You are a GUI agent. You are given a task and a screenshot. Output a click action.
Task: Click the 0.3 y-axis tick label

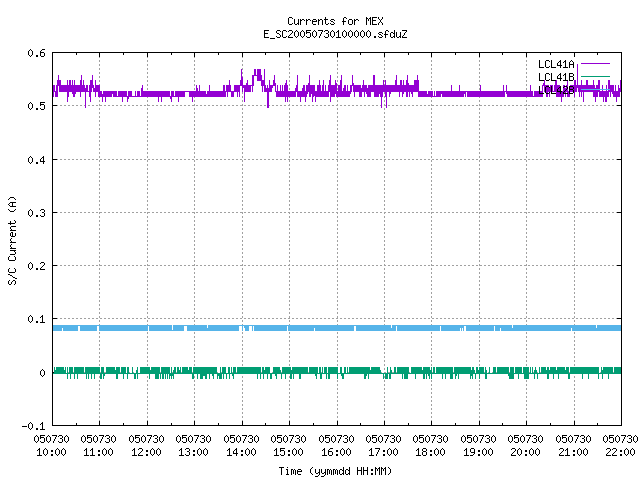[36, 213]
